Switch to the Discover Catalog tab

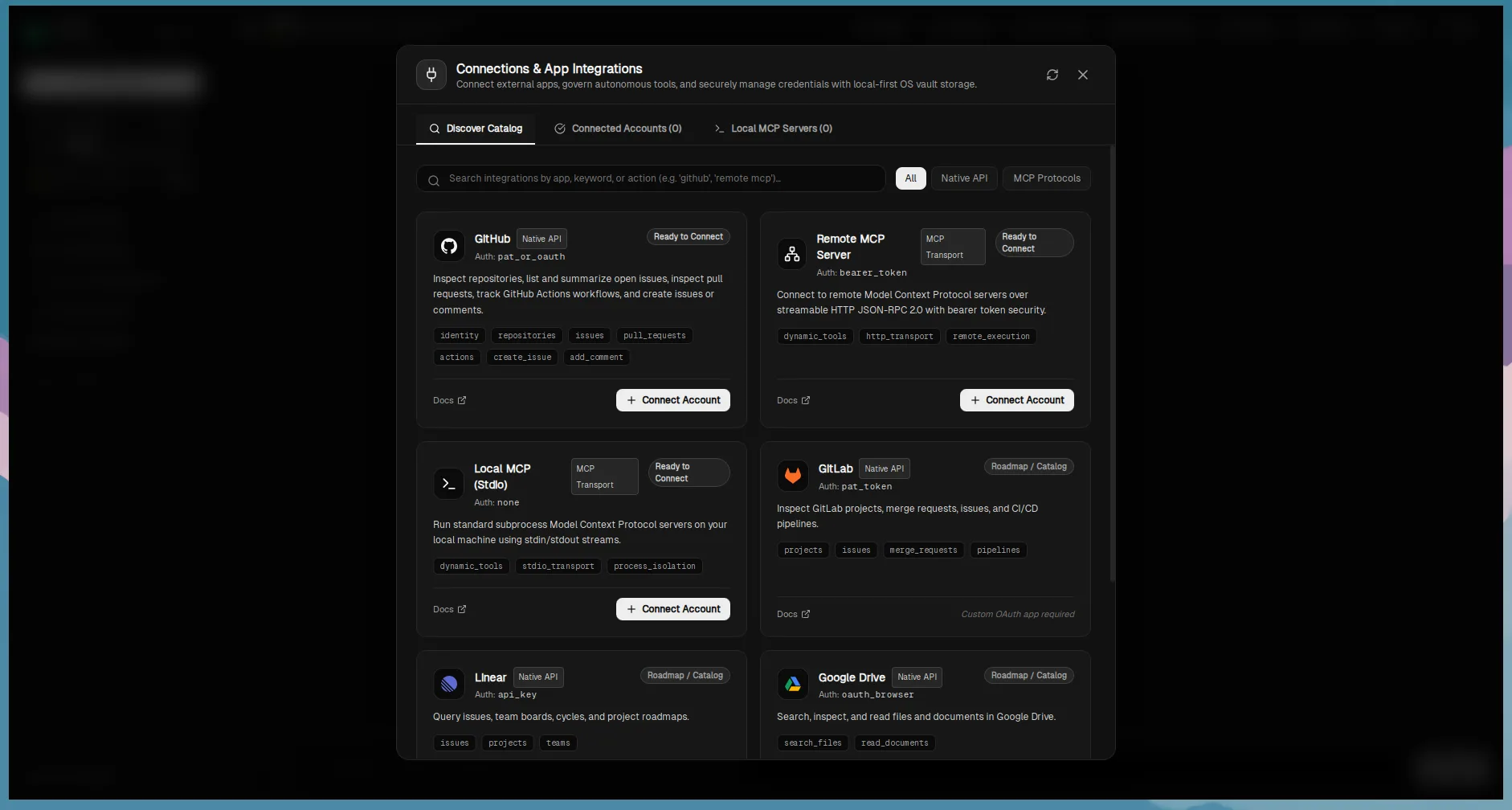[476, 129]
